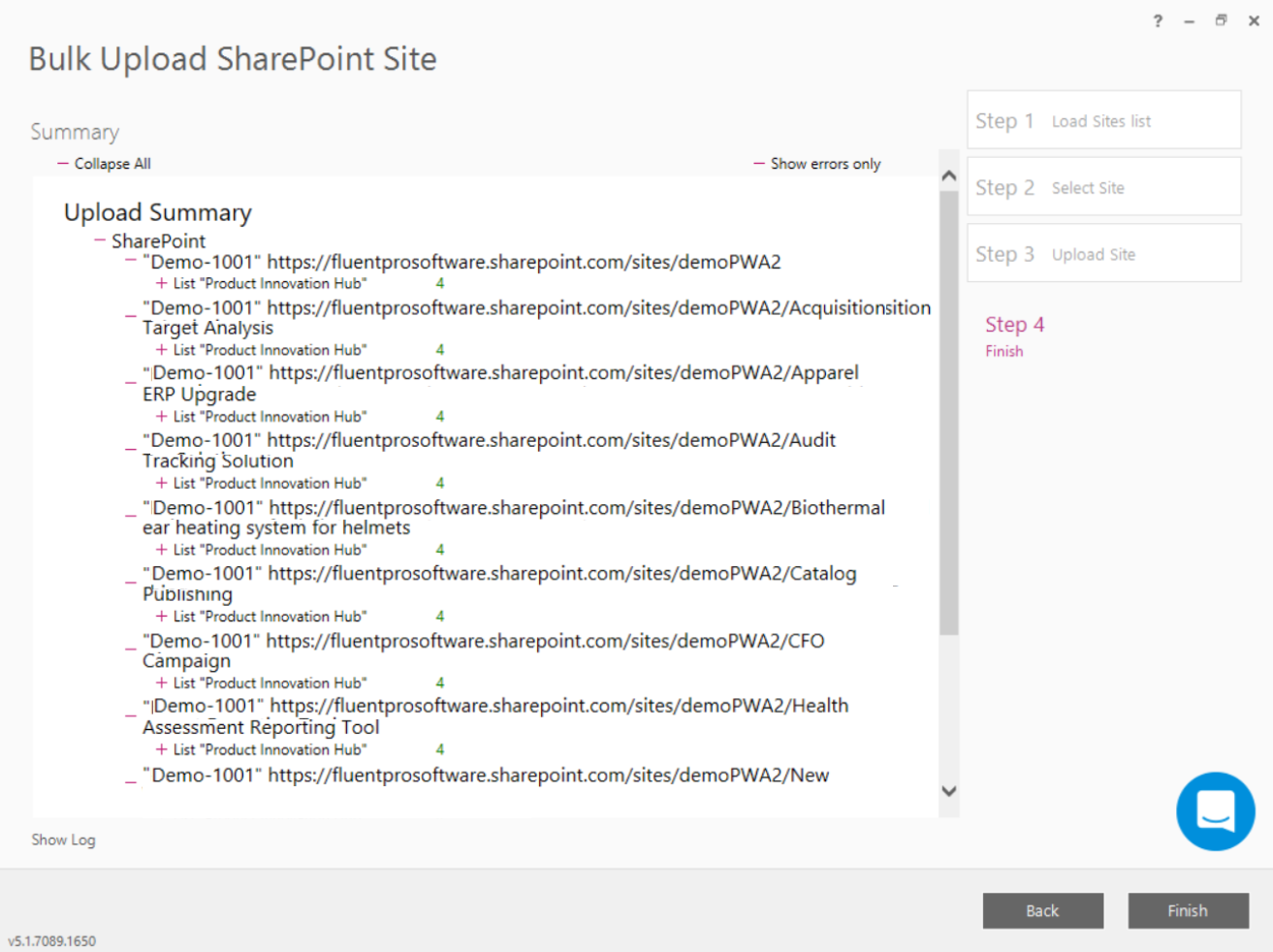Expand the list under CFO Campaign

coord(162,682)
